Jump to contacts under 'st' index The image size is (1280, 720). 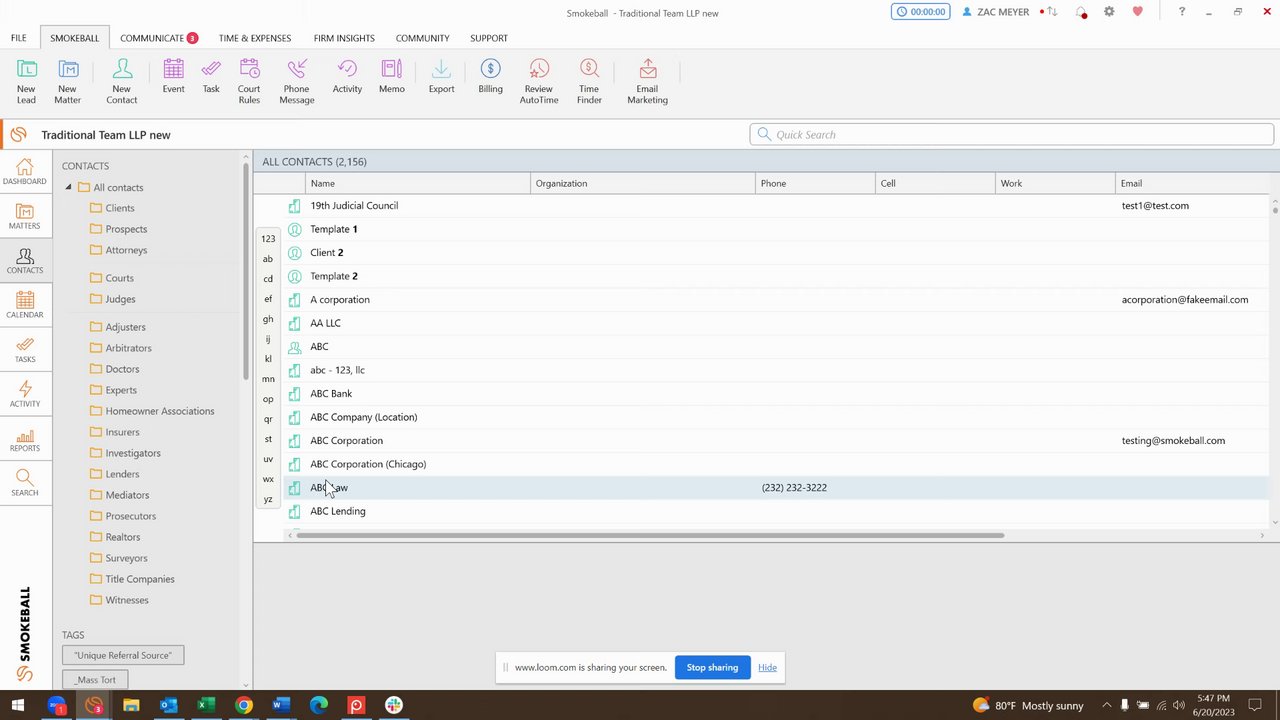point(268,439)
